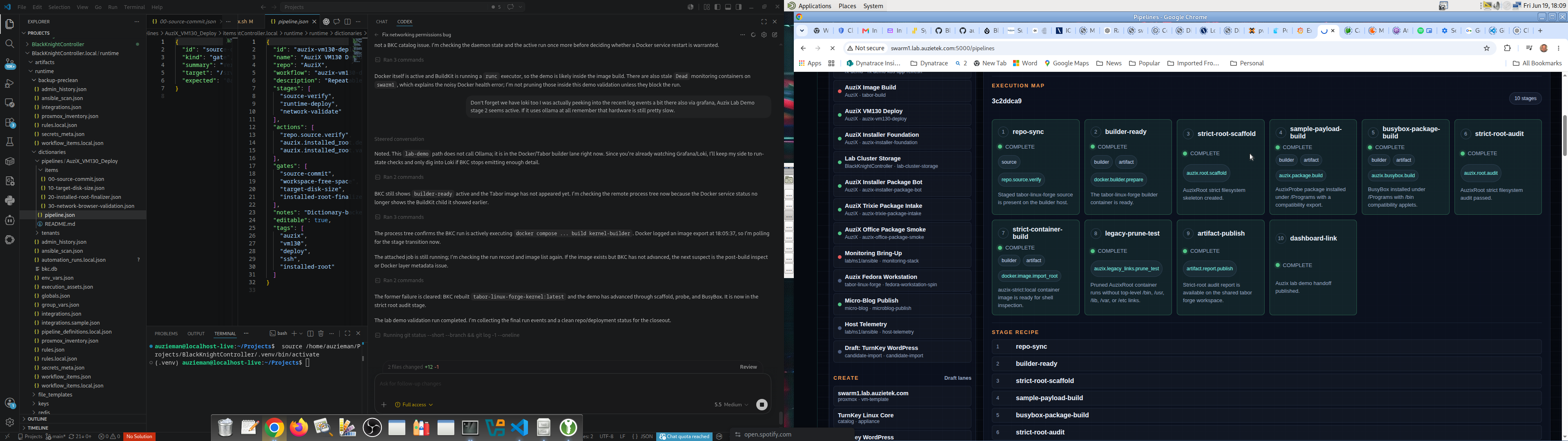
Task: Split the pipeline.json editor right
Action: click(x=347, y=22)
